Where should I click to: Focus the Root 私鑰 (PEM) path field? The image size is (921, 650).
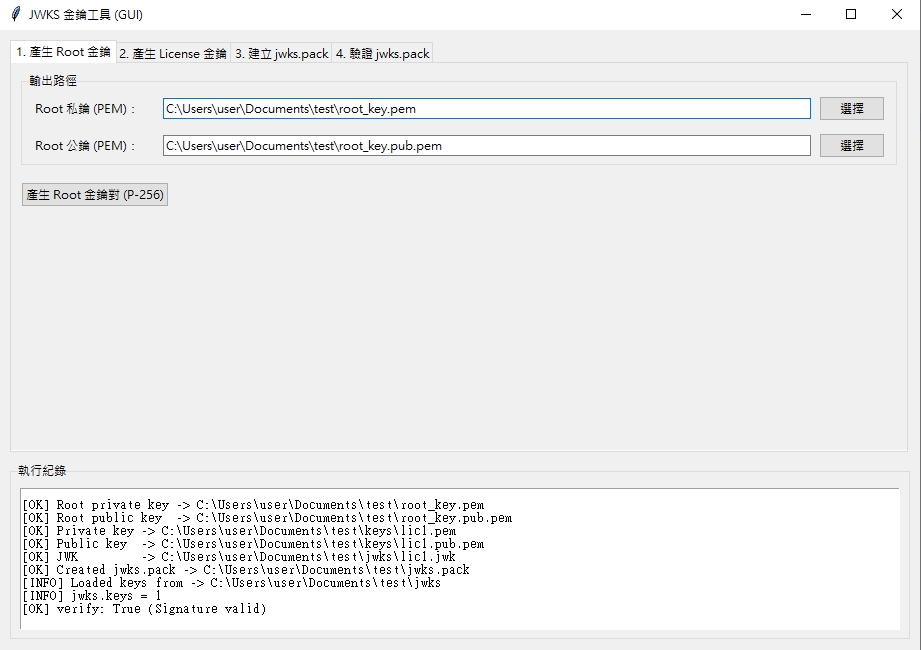[486, 109]
